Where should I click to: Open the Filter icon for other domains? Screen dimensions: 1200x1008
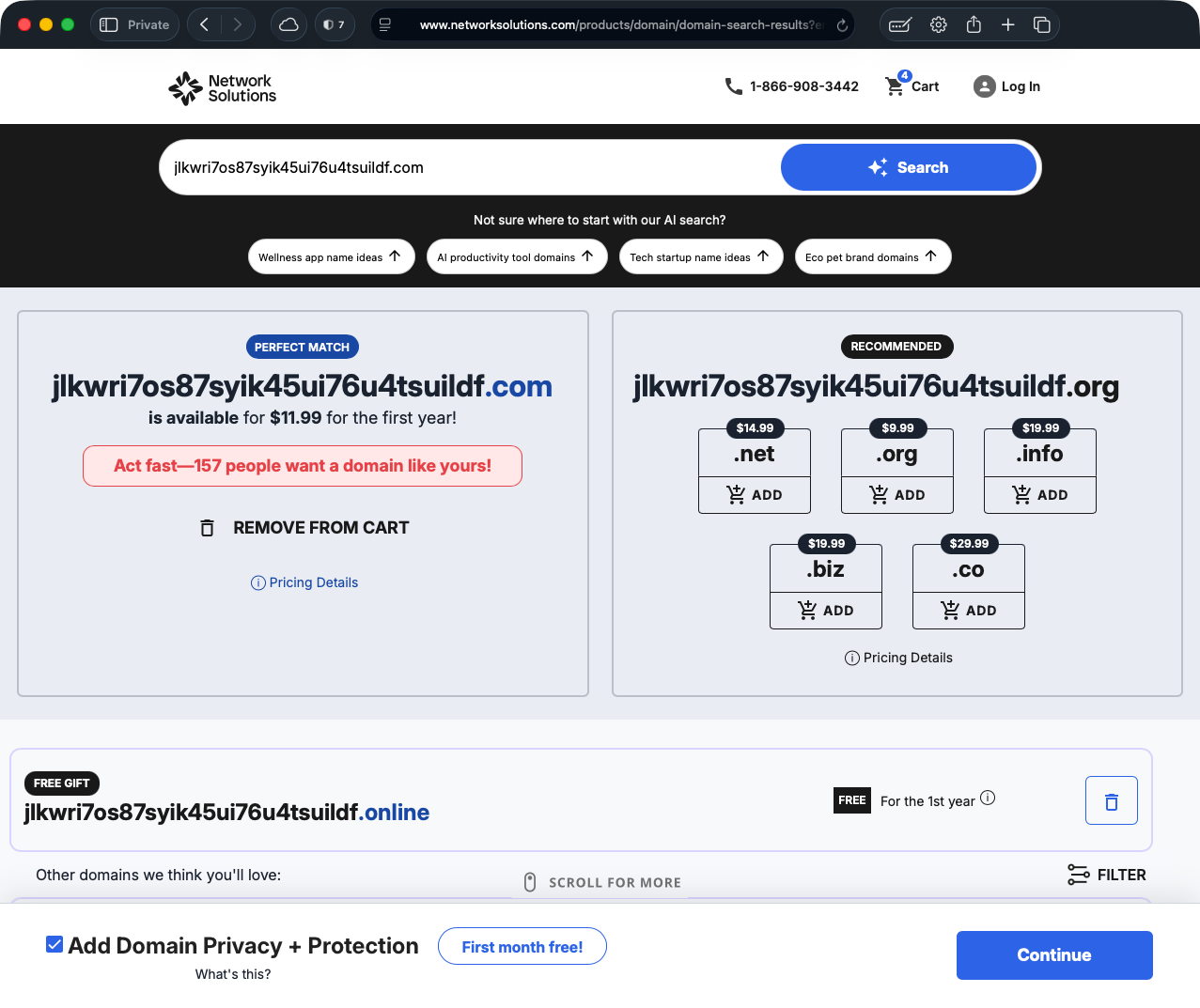(1078, 875)
